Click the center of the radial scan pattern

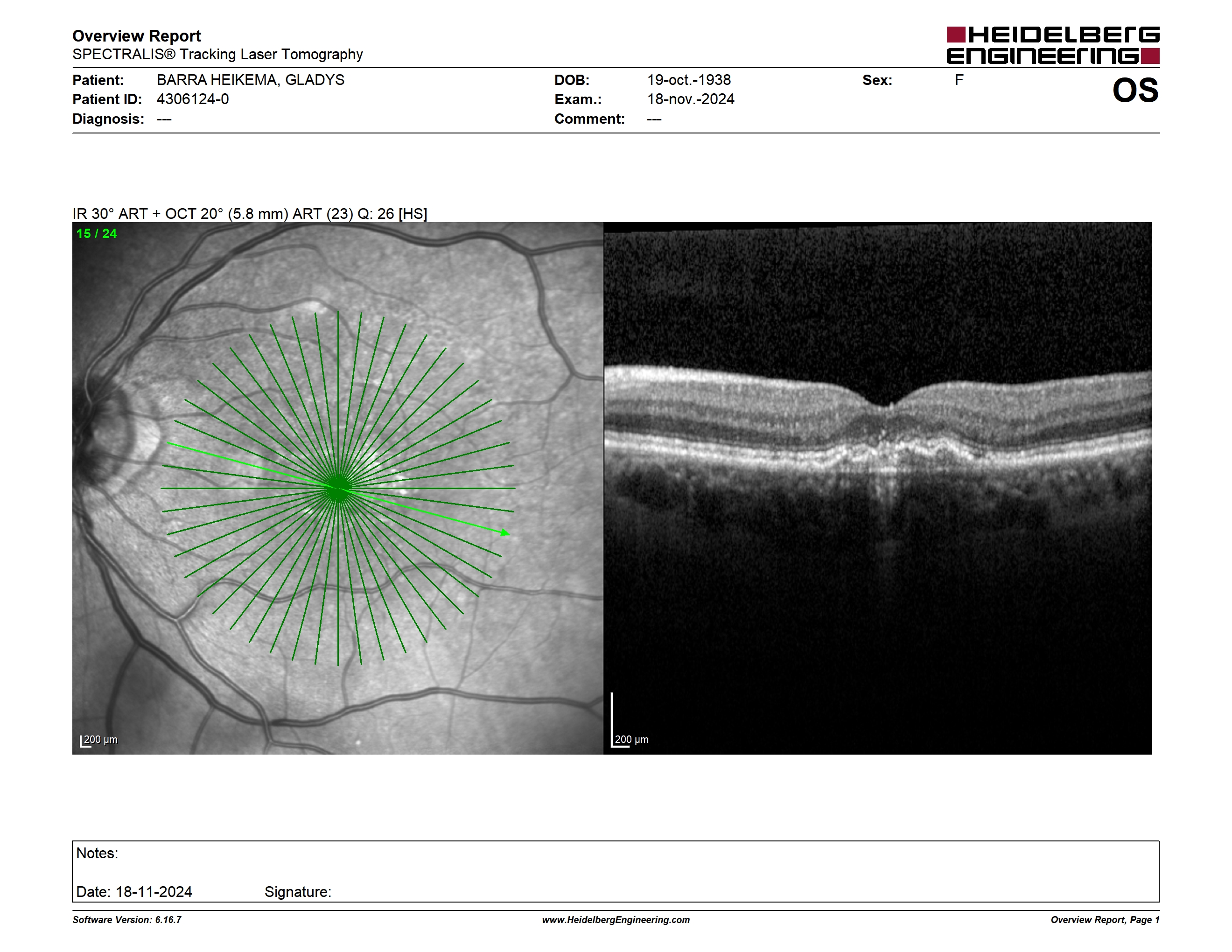click(338, 489)
